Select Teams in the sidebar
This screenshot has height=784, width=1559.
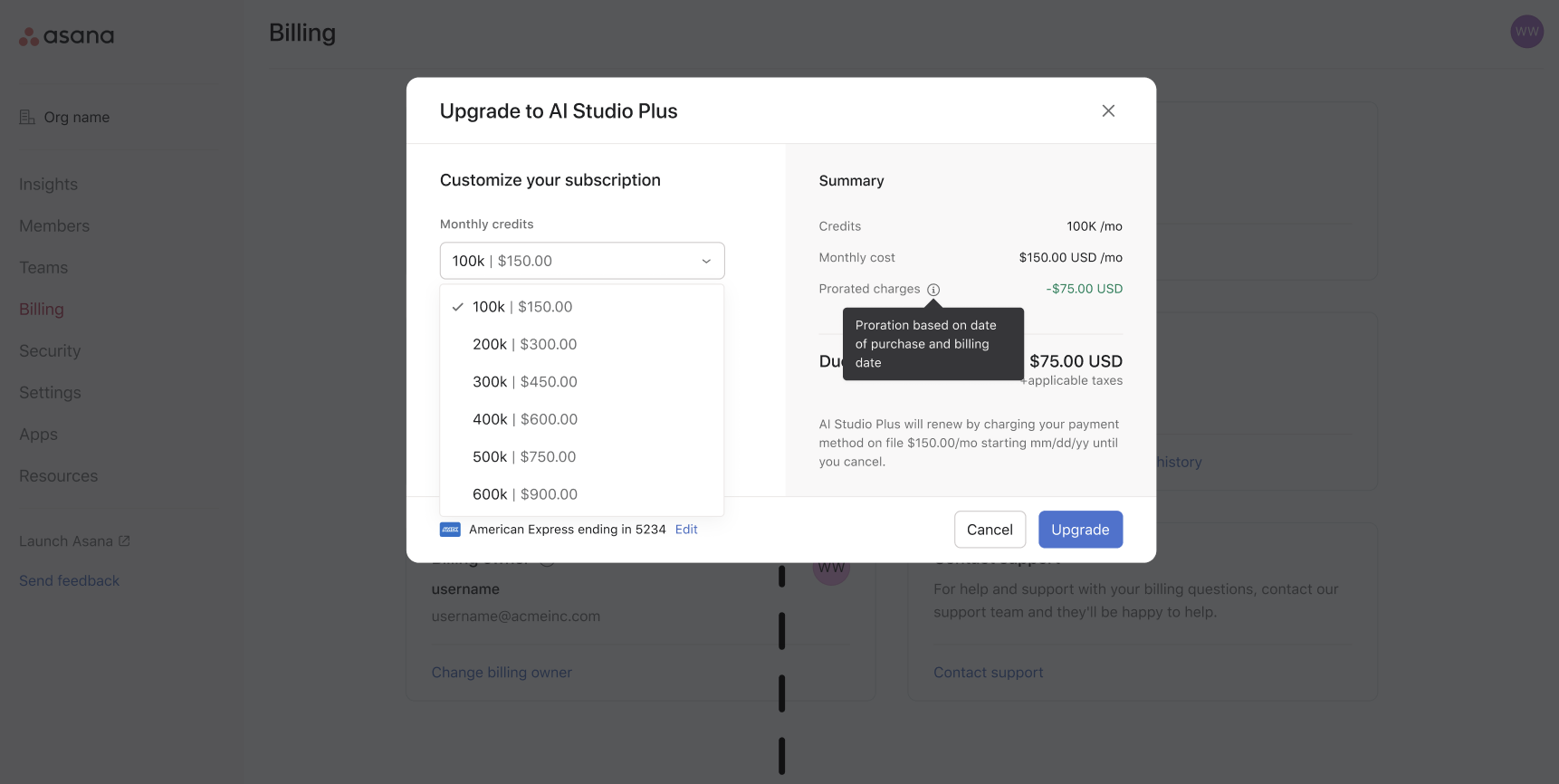43,267
